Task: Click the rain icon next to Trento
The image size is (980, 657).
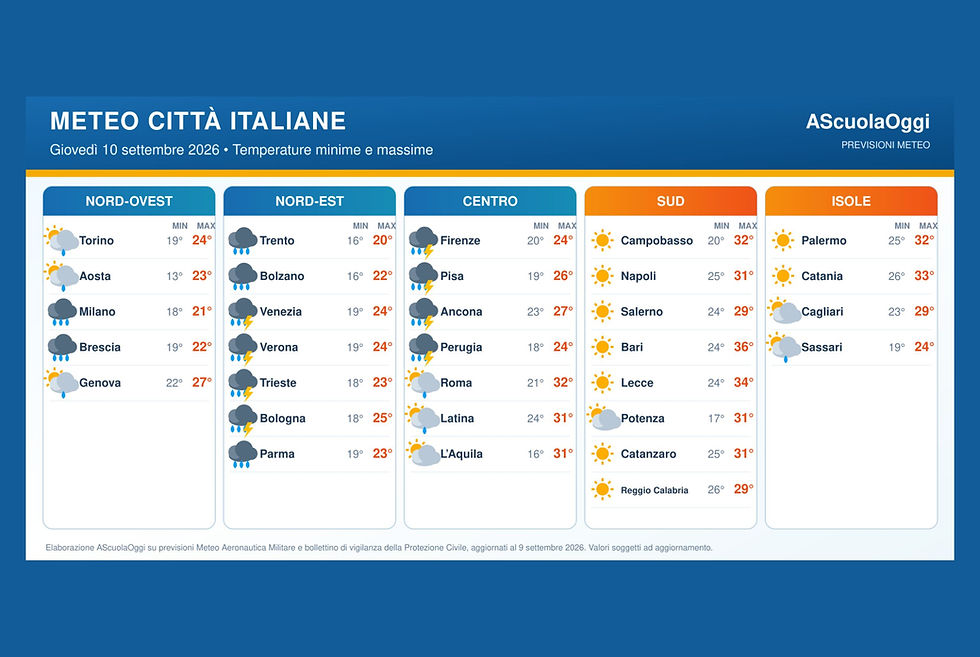Action: pos(242,241)
